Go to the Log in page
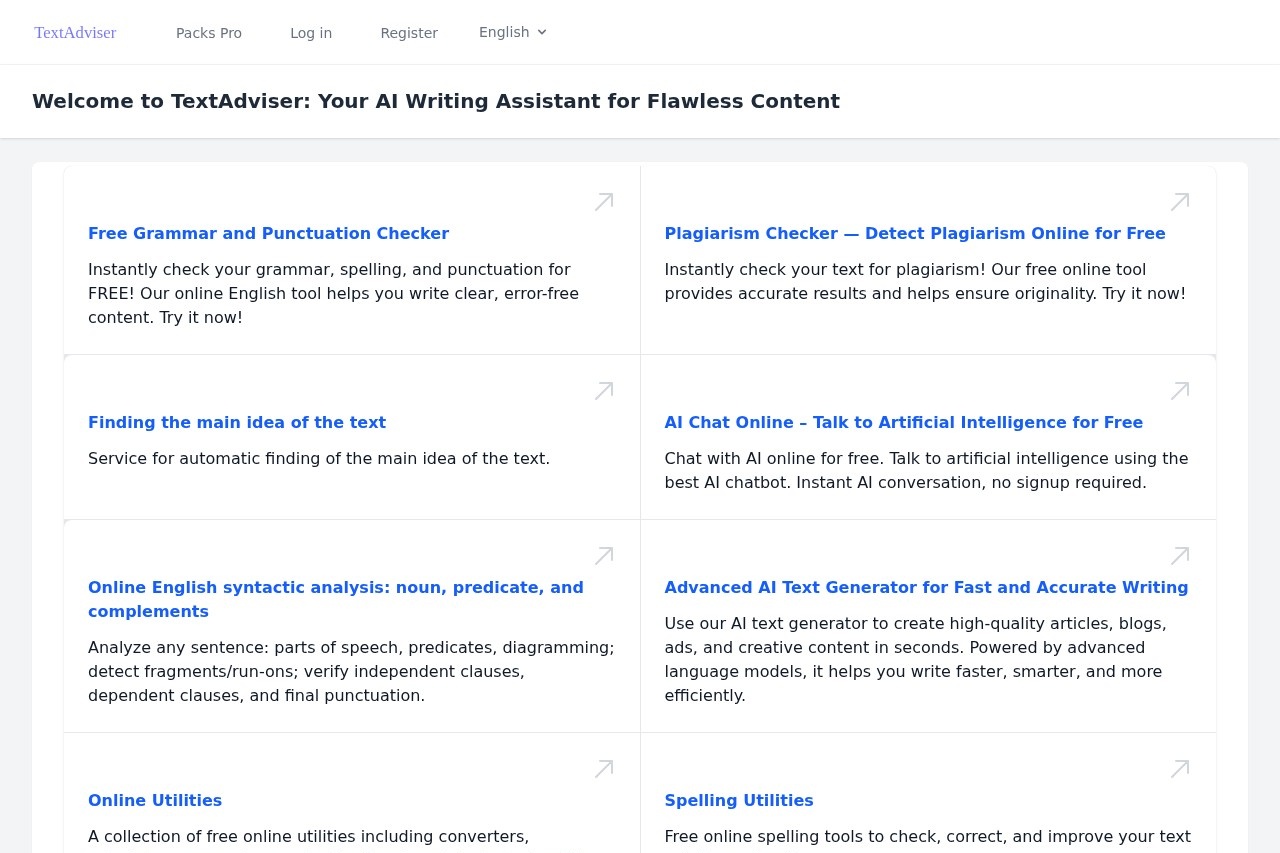 tap(311, 33)
